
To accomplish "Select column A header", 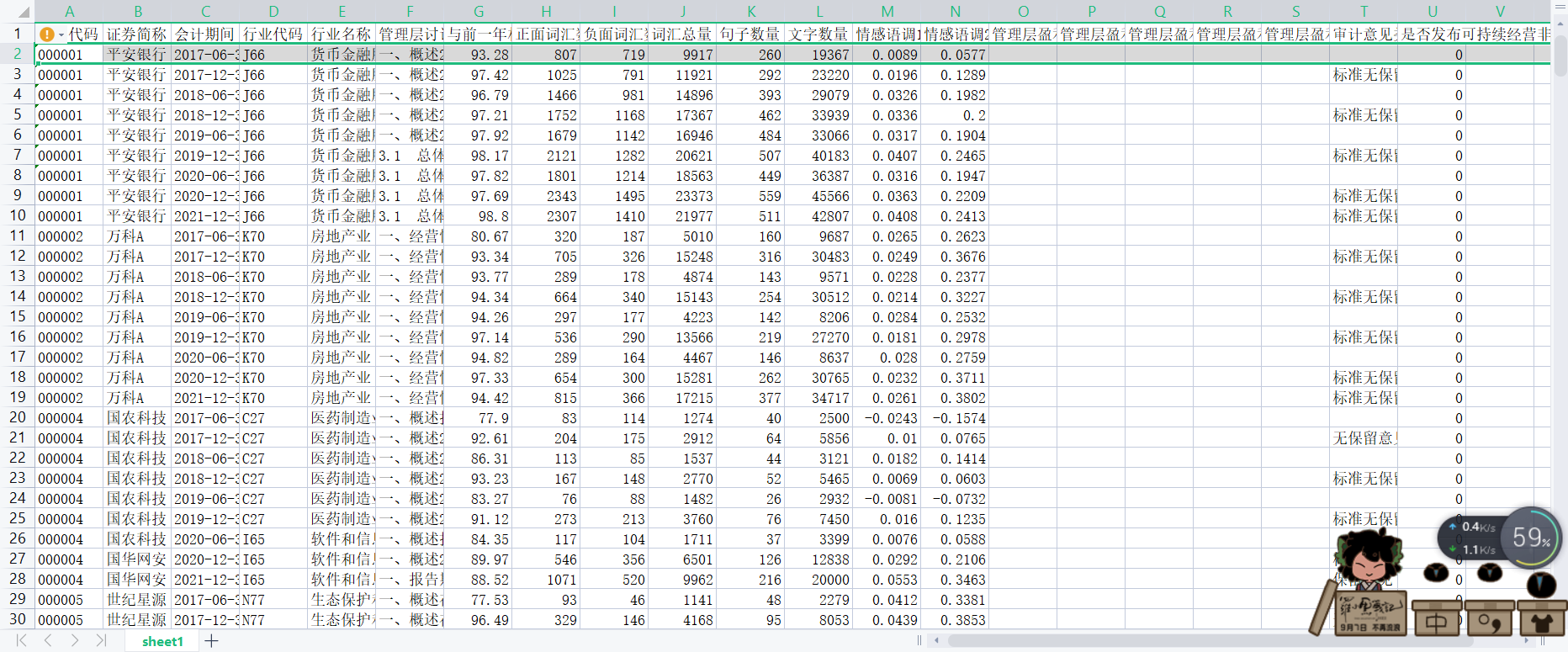I will [69, 12].
